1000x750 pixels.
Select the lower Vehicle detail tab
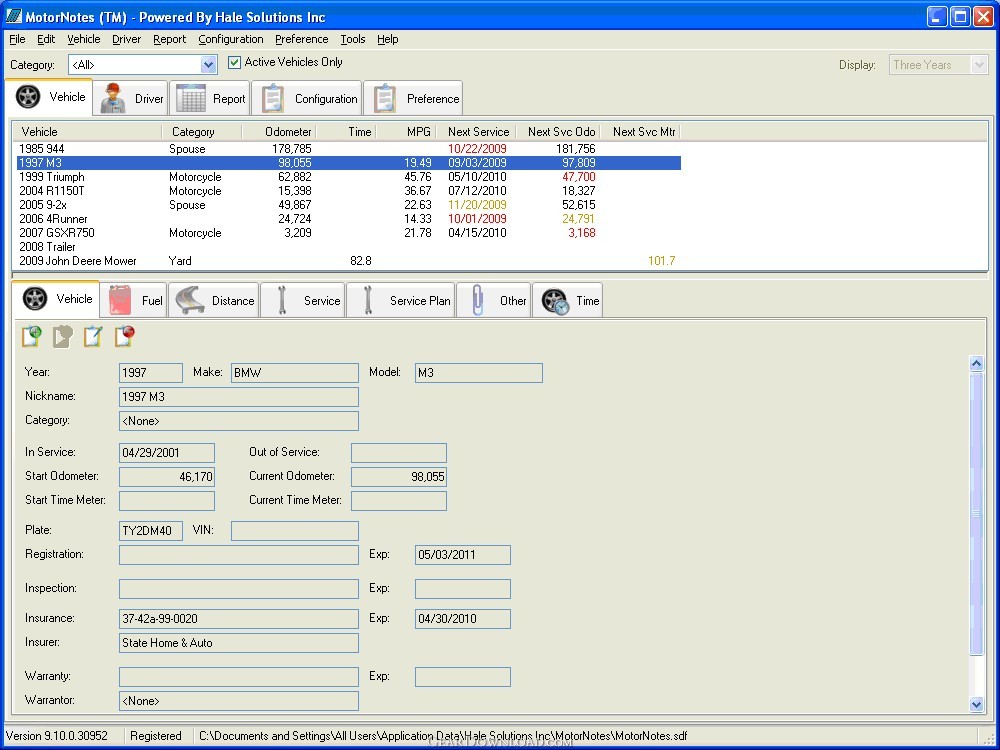[55, 298]
